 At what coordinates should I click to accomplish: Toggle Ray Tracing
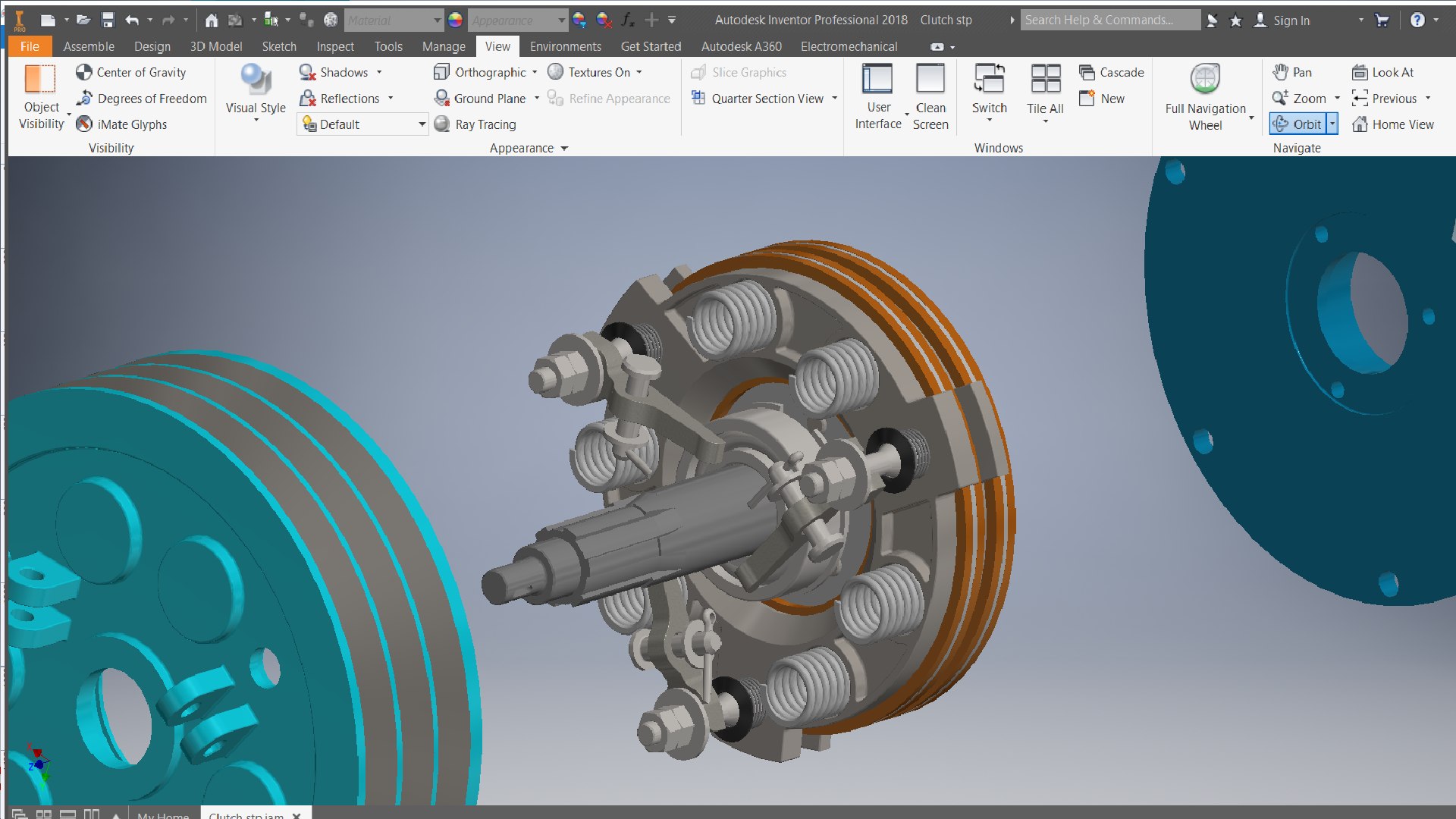click(x=475, y=124)
